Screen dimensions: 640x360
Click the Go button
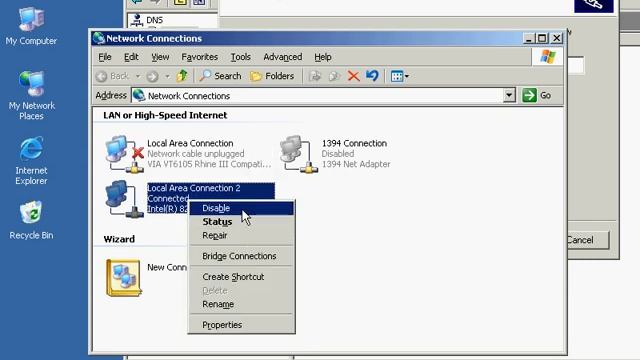coord(537,96)
